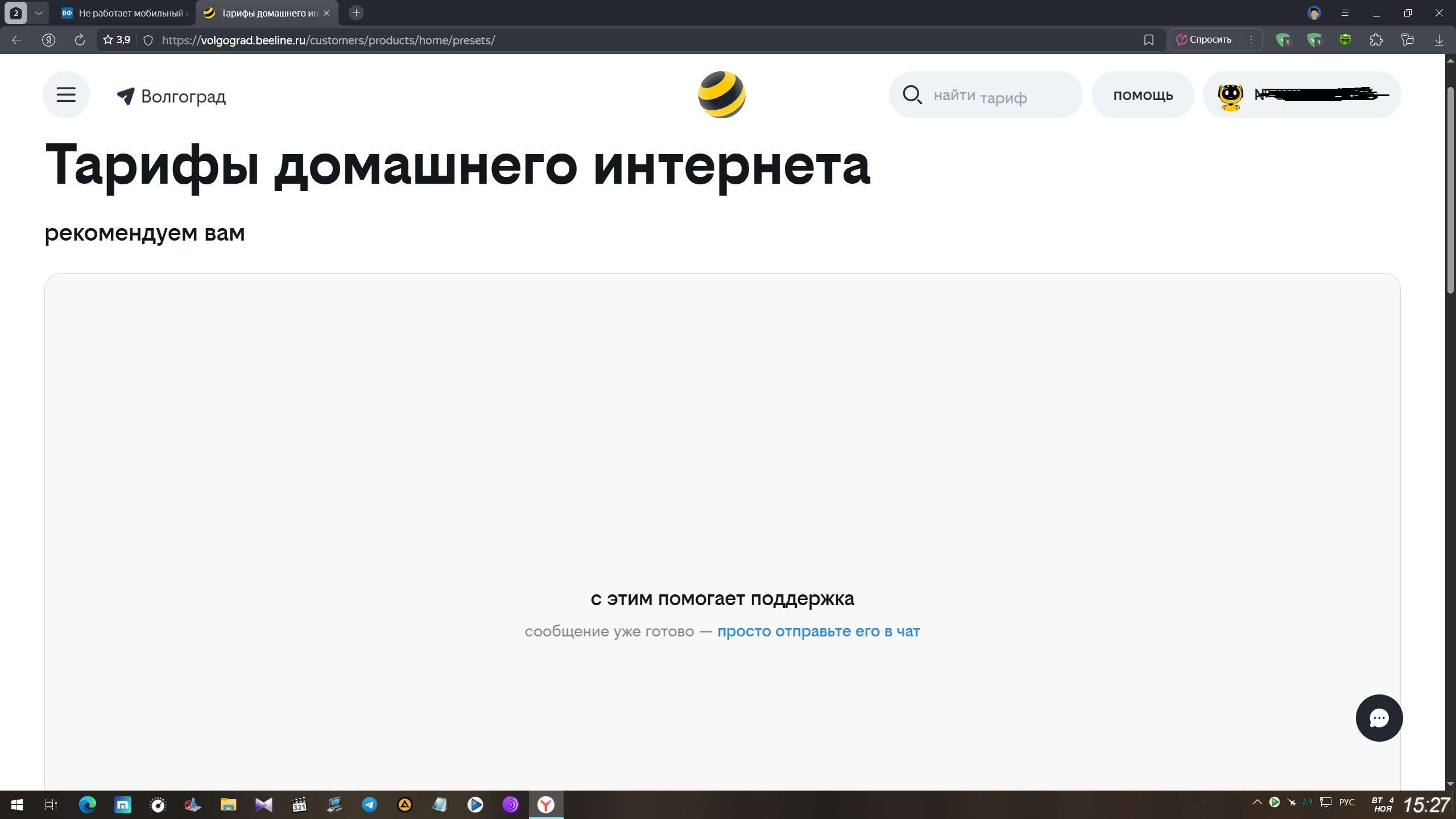The image size is (1456, 819).
Task: Click the page vertical scrollbar
Action: (1450, 191)
